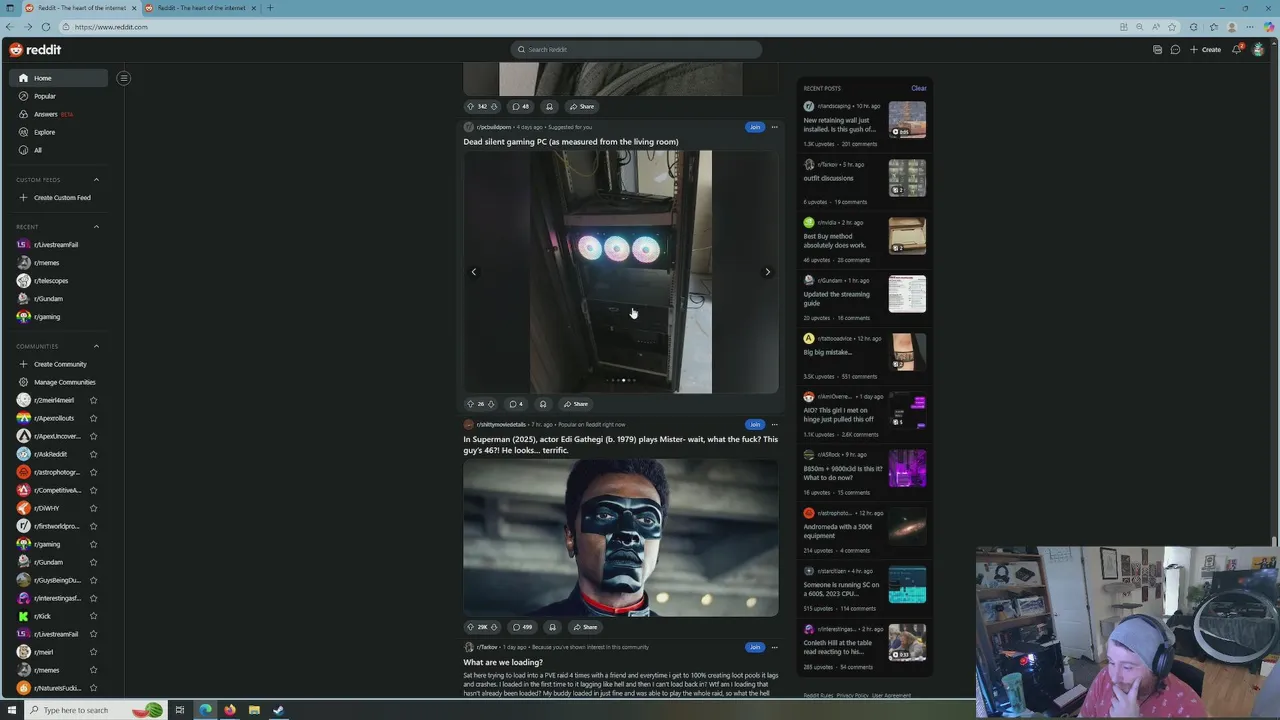Give award to the Superman post
The image size is (1280, 720).
pyautogui.click(x=552, y=627)
